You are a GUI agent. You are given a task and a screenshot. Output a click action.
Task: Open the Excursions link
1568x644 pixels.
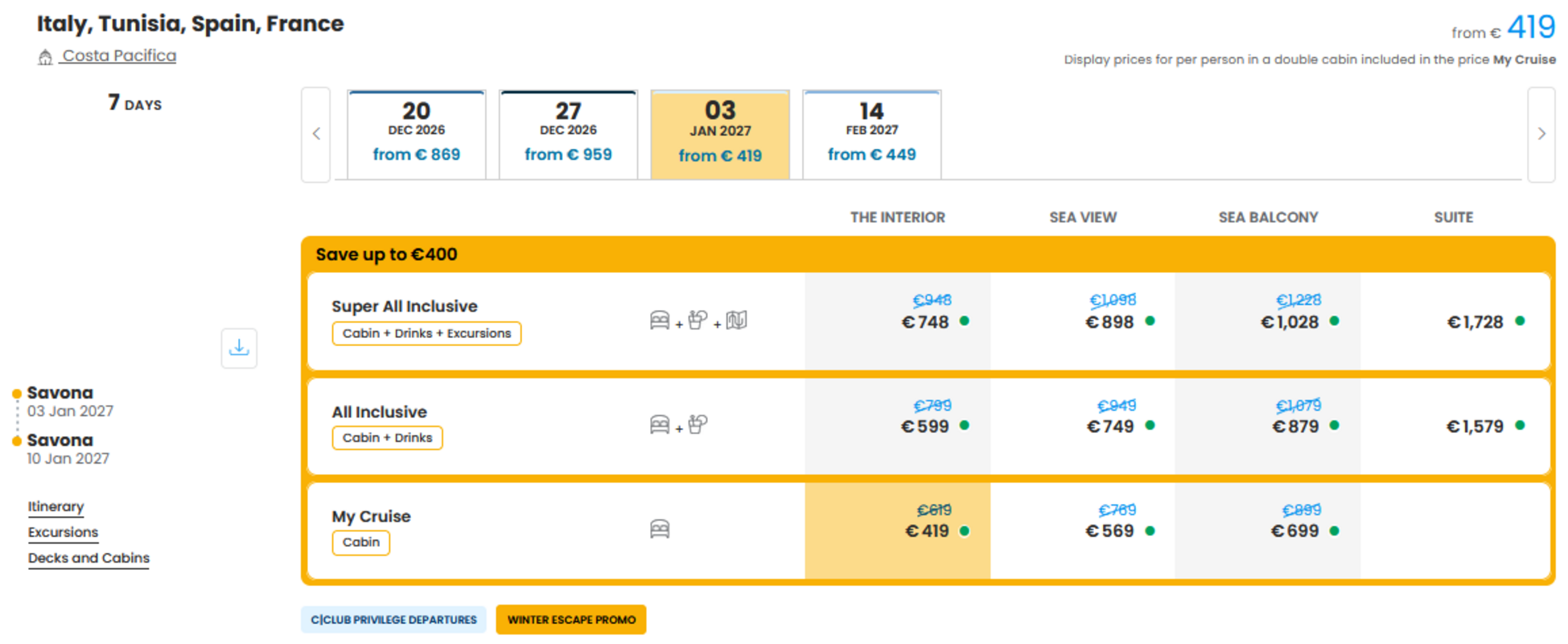coord(63,532)
